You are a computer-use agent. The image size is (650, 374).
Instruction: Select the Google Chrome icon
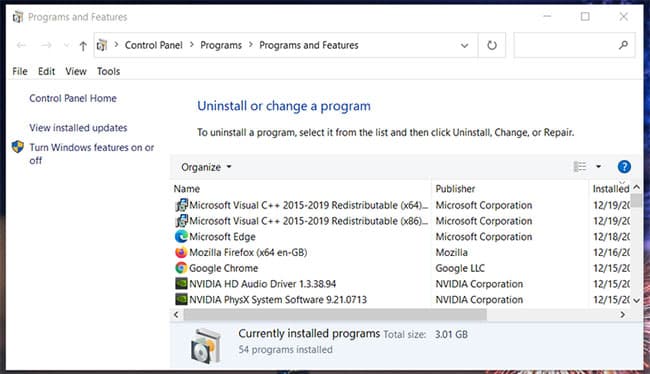pyautogui.click(x=181, y=268)
